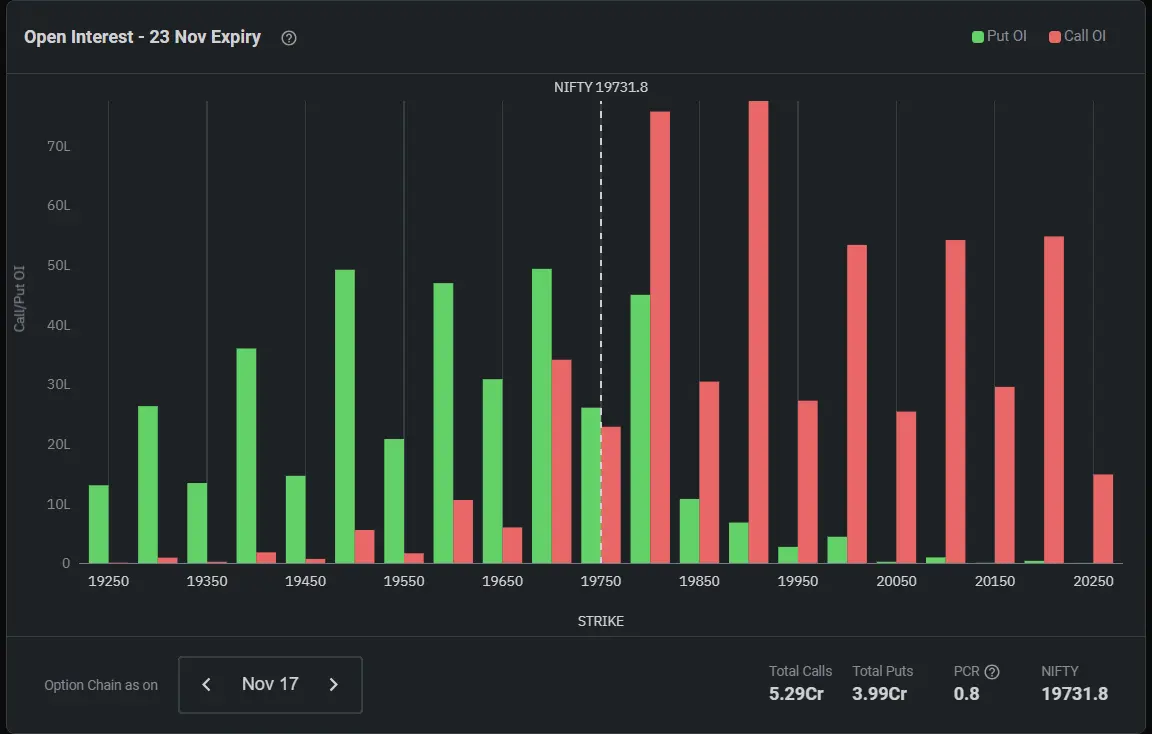Screen dimensions: 1152x734
Task: Select the Call OI bar at 20250
Action: (x=1103, y=519)
